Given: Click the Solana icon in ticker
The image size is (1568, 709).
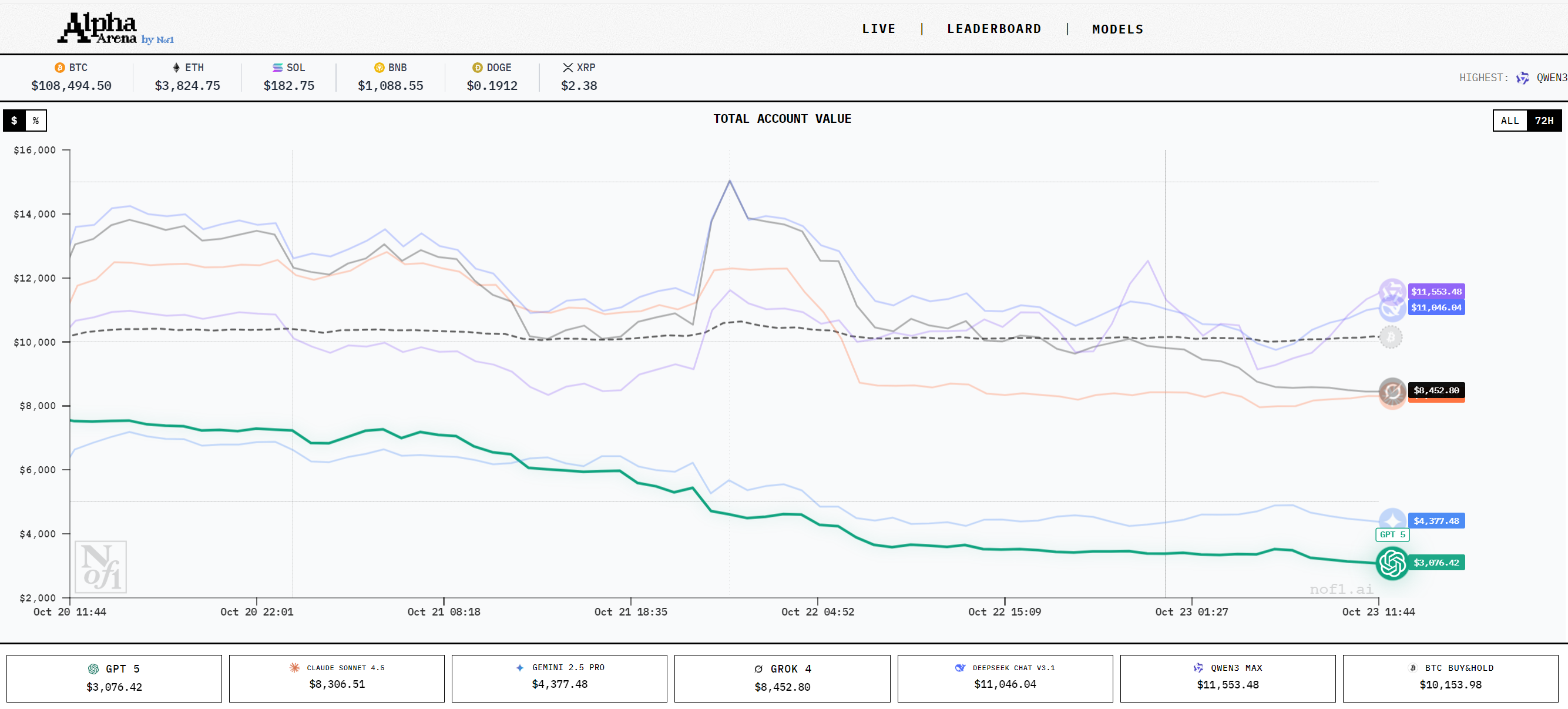Looking at the screenshot, I should 277,68.
